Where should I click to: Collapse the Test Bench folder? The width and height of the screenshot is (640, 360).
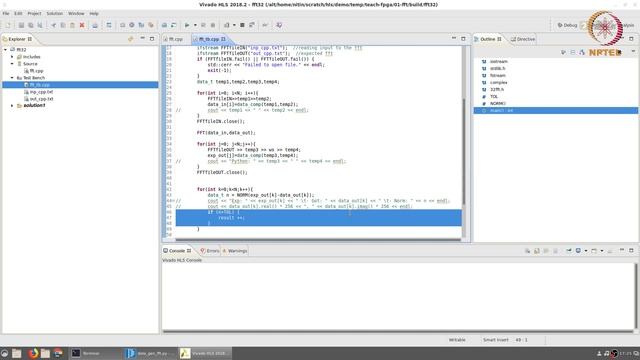12,78
